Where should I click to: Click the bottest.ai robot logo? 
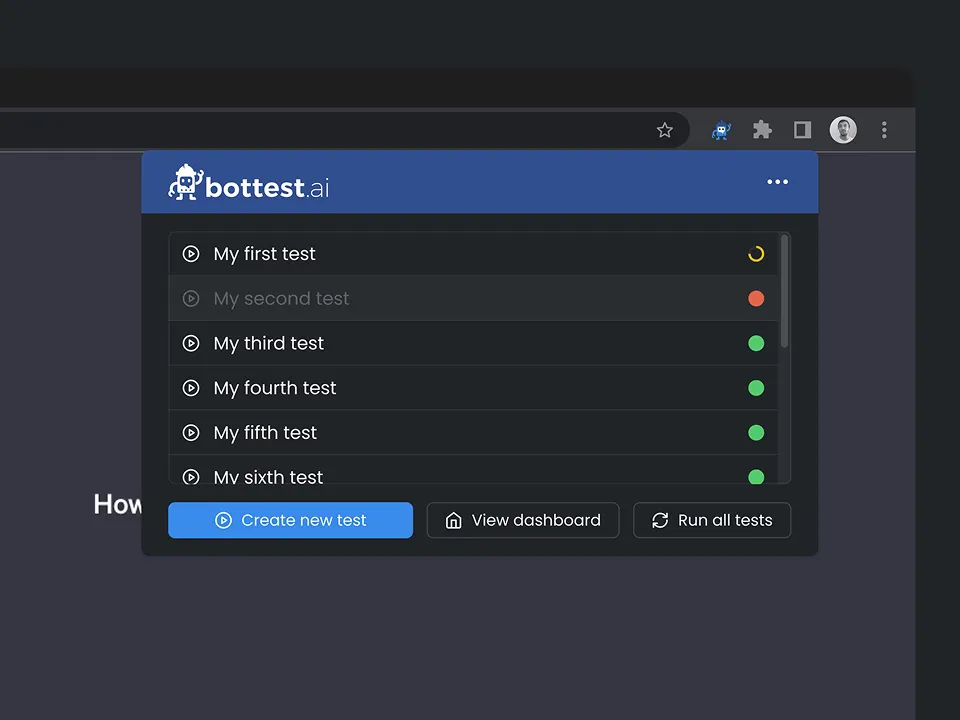[184, 183]
